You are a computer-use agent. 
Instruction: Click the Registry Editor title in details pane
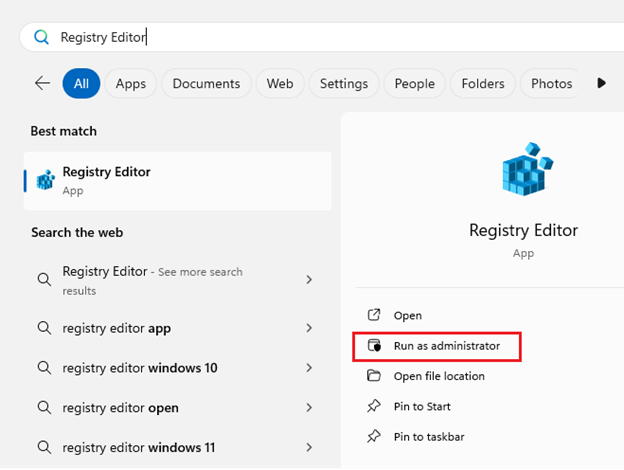[x=523, y=230]
